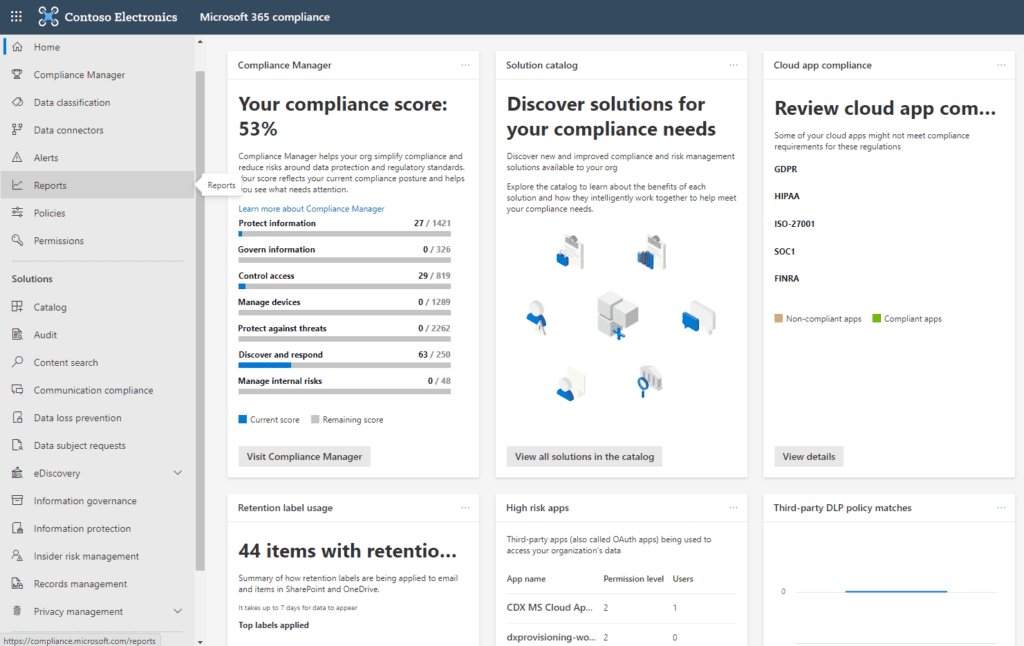Click the Information protection lock icon
Image resolution: width=1024 pixels, height=646 pixels.
point(18,528)
